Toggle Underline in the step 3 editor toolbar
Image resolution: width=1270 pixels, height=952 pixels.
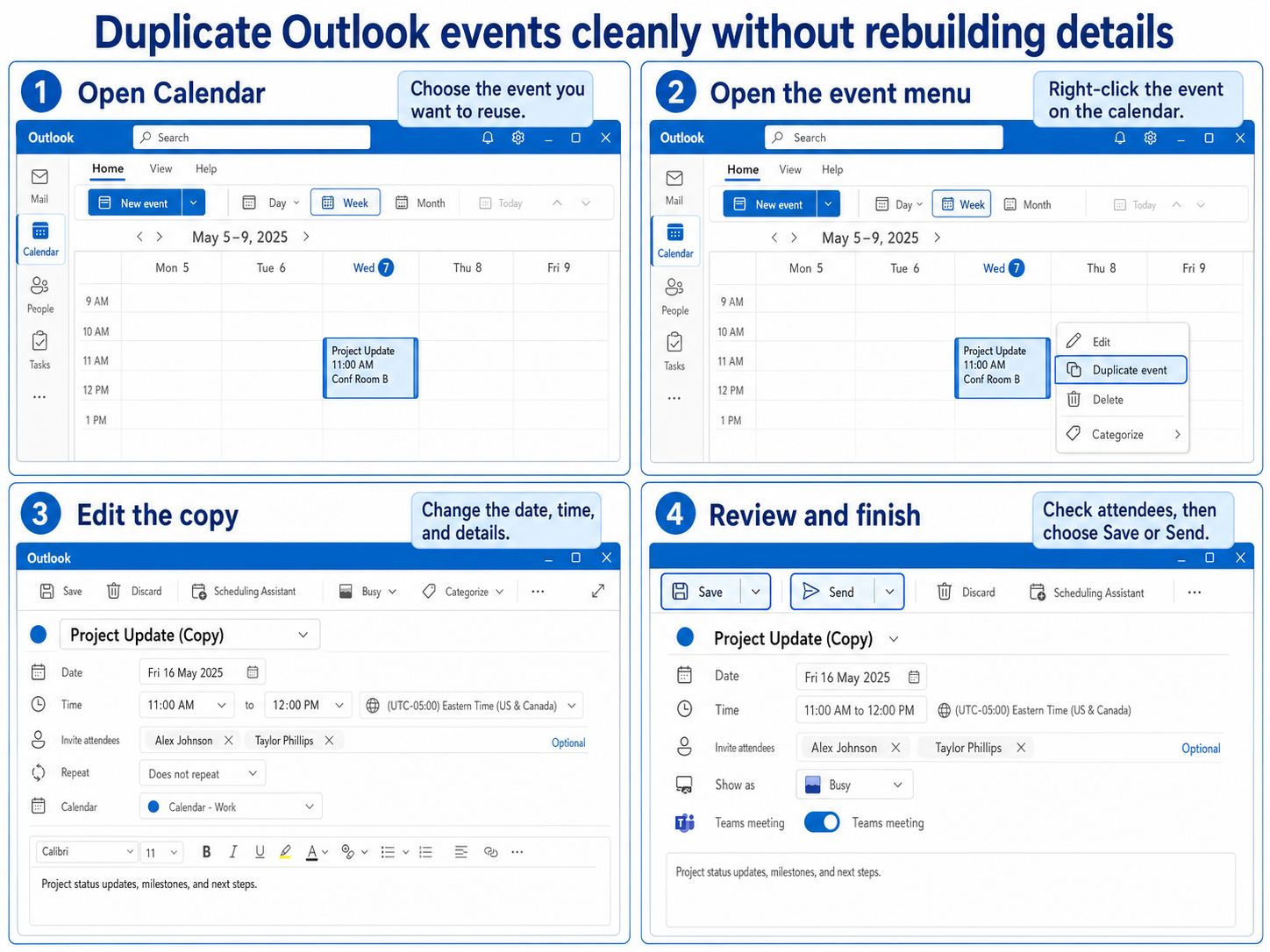click(260, 852)
